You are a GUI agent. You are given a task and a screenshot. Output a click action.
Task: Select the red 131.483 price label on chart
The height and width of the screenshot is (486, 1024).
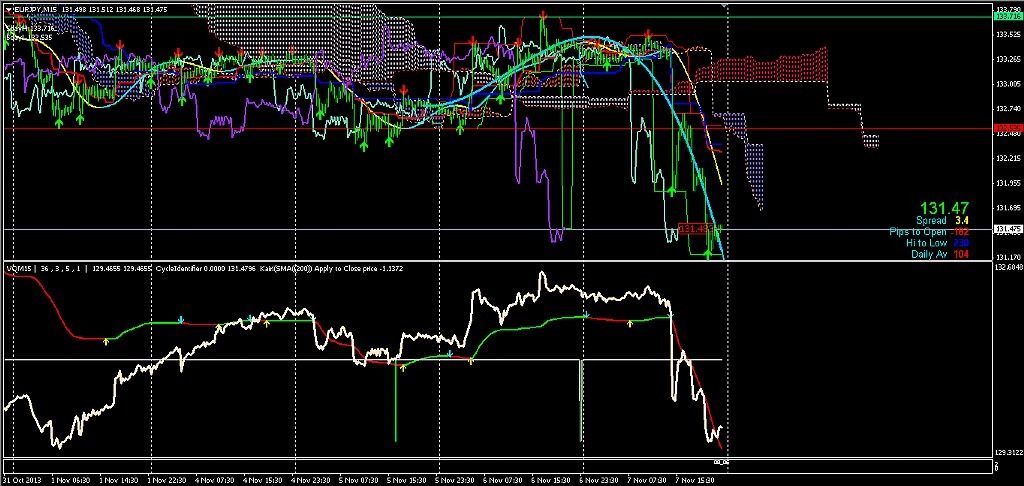695,229
